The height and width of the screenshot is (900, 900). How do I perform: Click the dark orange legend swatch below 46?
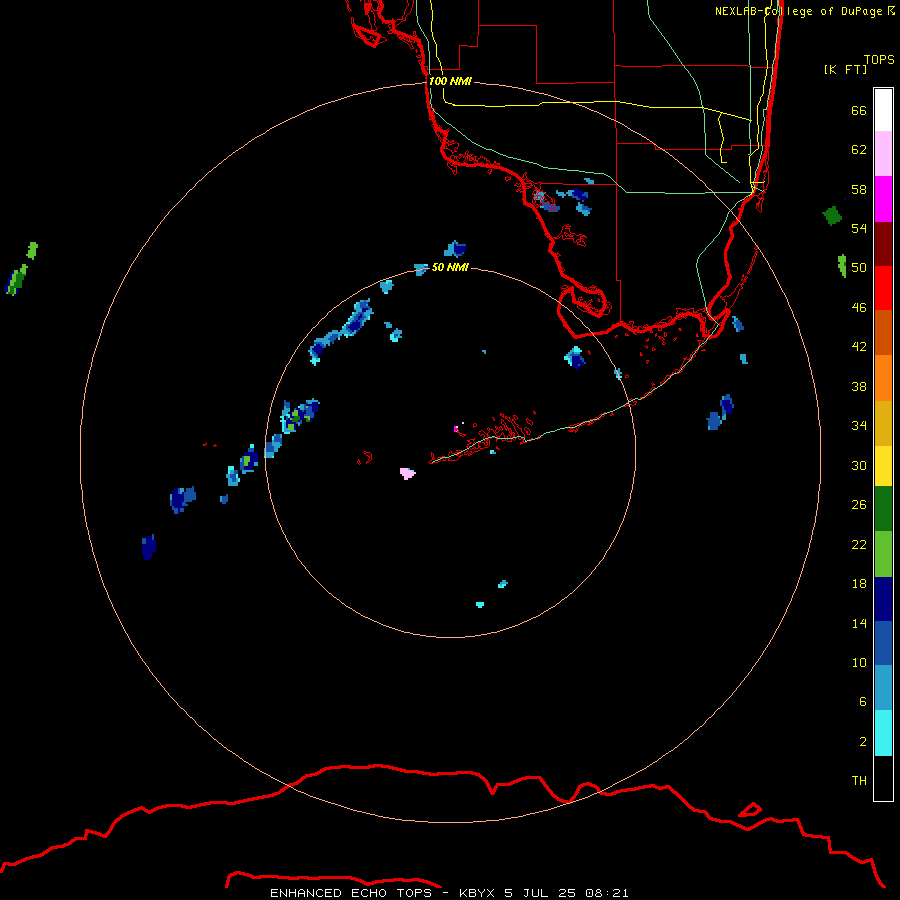(883, 333)
